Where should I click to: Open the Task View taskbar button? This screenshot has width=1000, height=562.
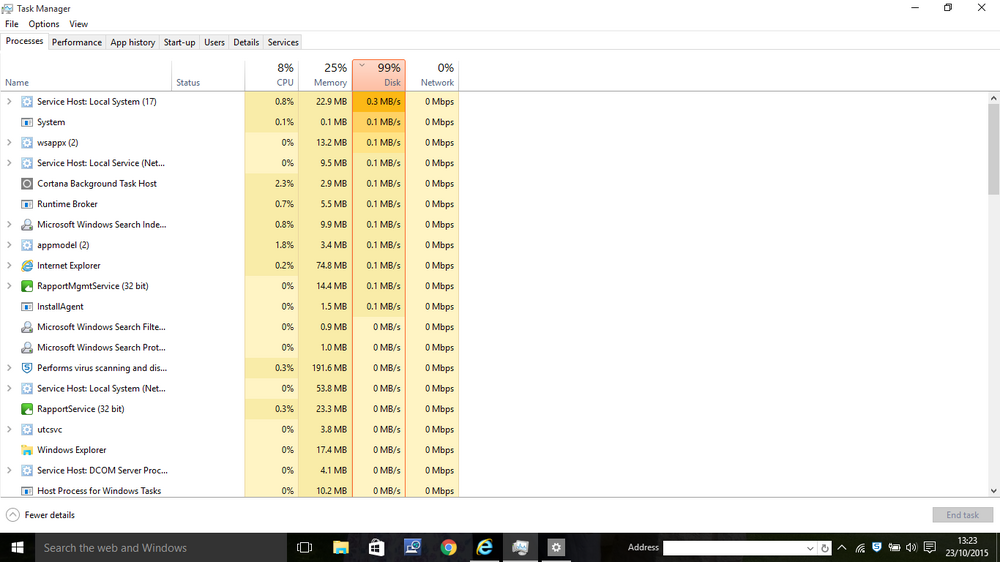[x=305, y=547]
